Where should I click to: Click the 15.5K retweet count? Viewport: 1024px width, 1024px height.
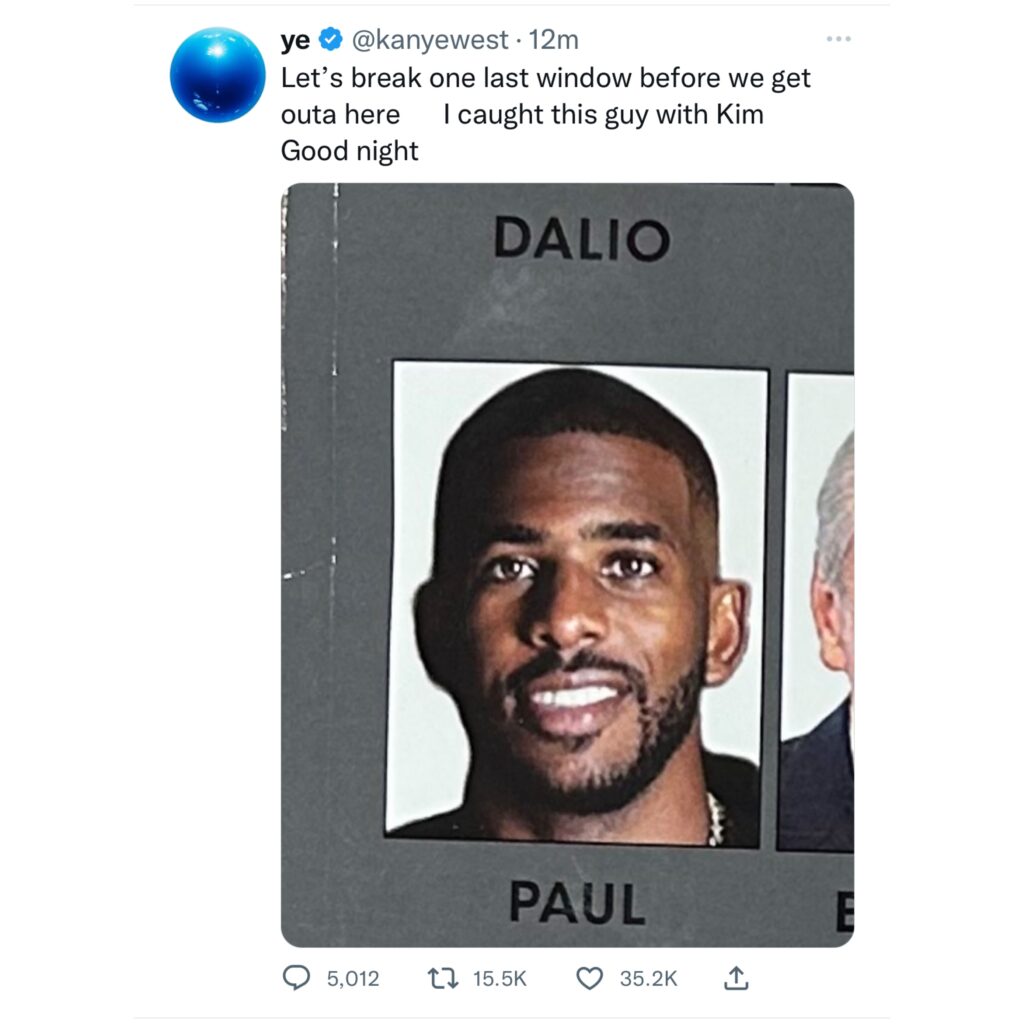click(x=500, y=978)
